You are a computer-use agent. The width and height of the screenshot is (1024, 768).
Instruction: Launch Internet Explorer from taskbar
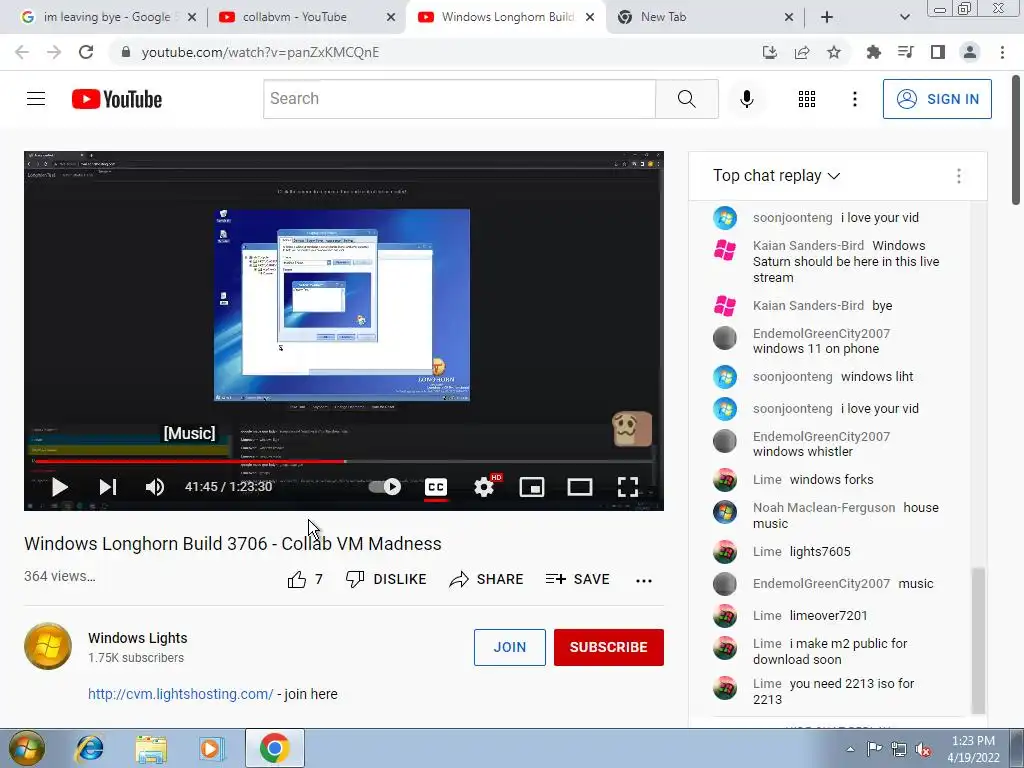[x=89, y=748]
